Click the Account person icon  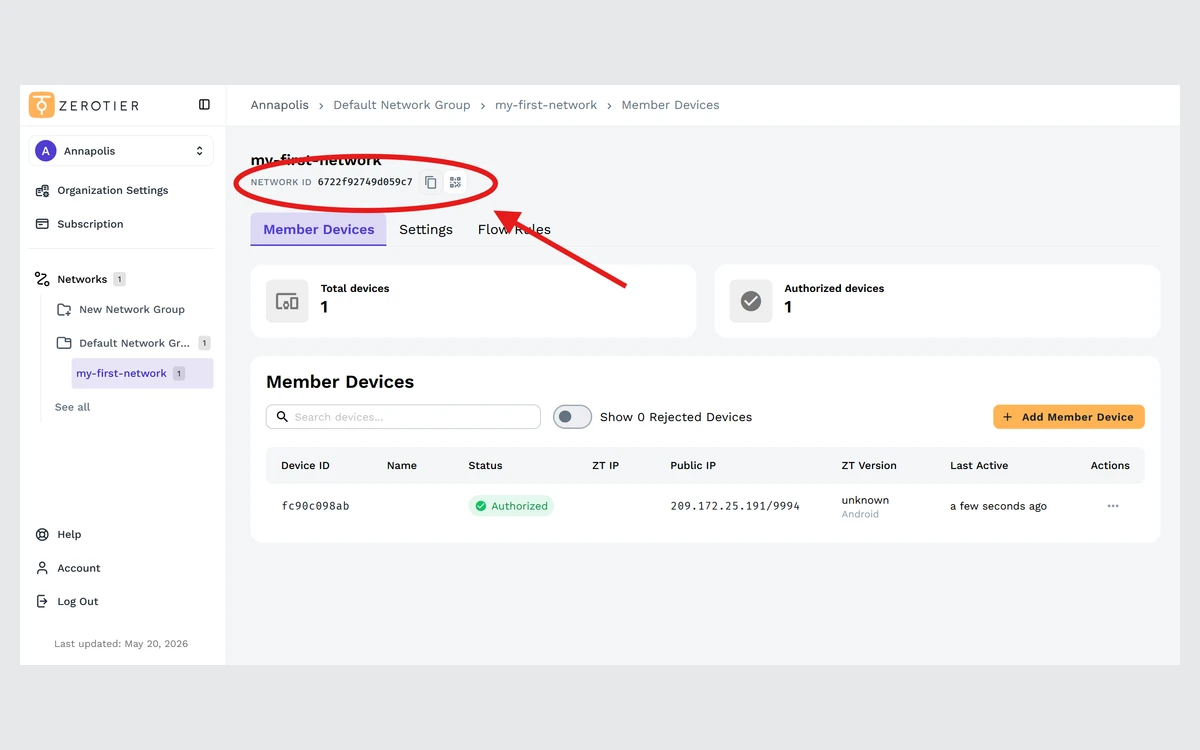tap(42, 568)
